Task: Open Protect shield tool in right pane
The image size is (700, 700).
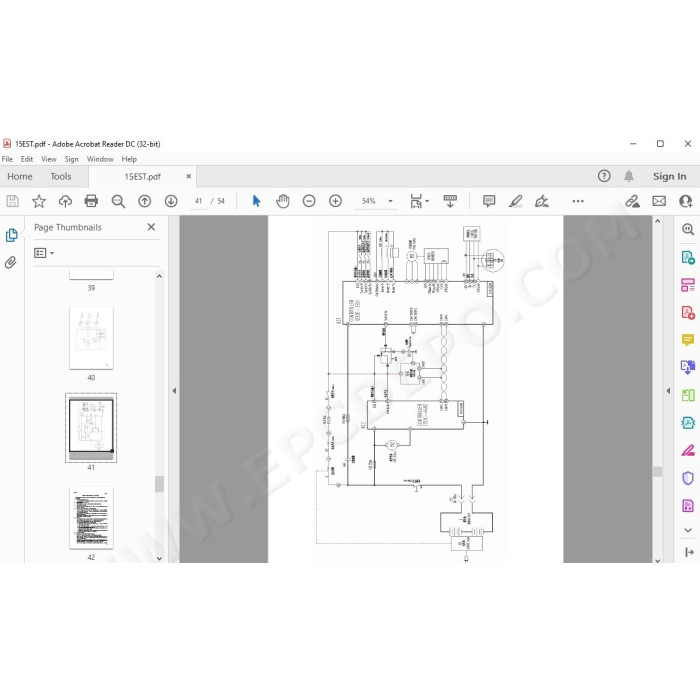Action: pos(688,478)
